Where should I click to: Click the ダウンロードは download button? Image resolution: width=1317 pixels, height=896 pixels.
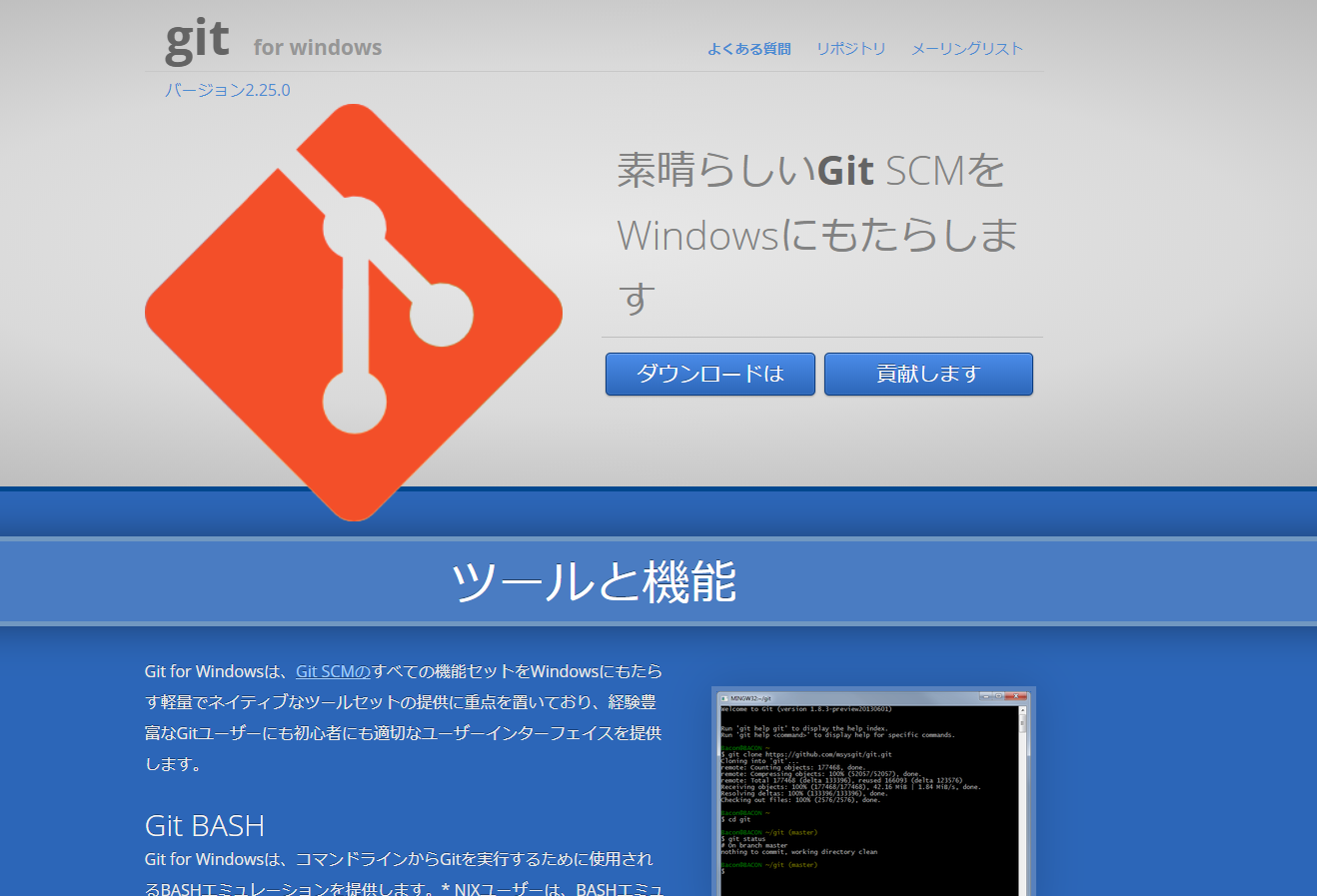coord(710,374)
